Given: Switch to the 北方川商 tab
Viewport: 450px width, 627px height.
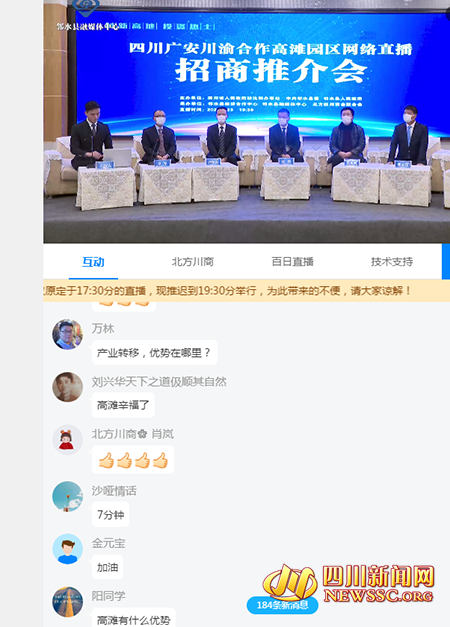Looking at the screenshot, I should tap(192, 262).
